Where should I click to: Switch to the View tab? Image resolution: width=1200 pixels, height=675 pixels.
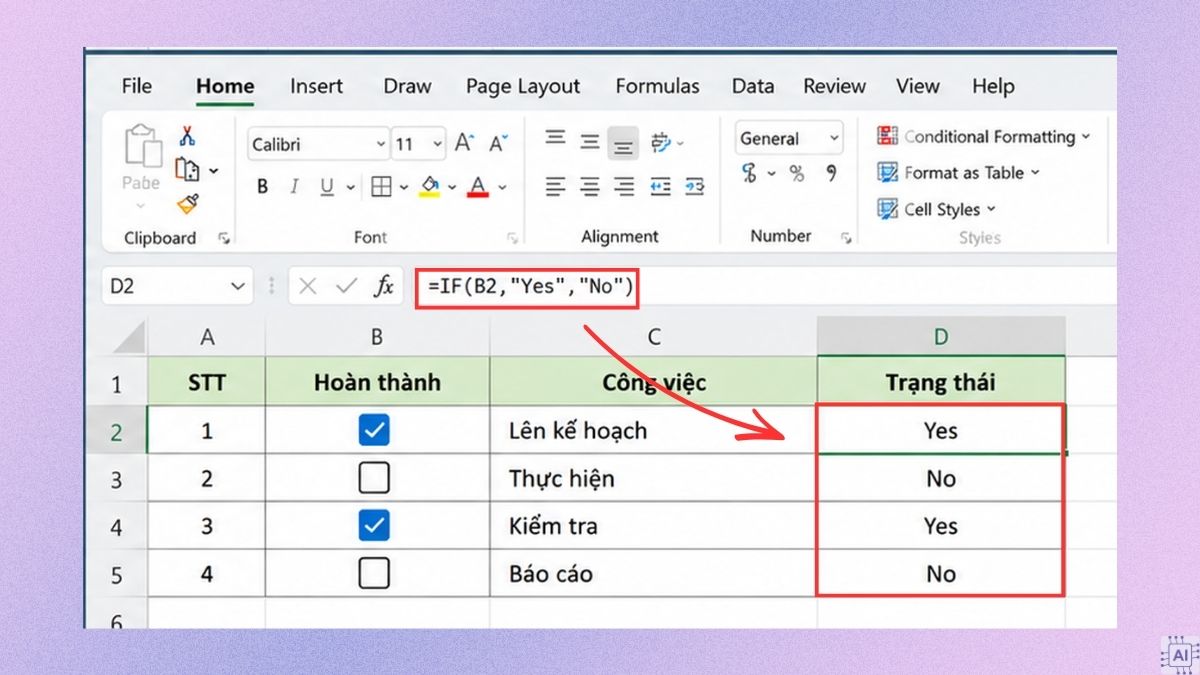917,86
